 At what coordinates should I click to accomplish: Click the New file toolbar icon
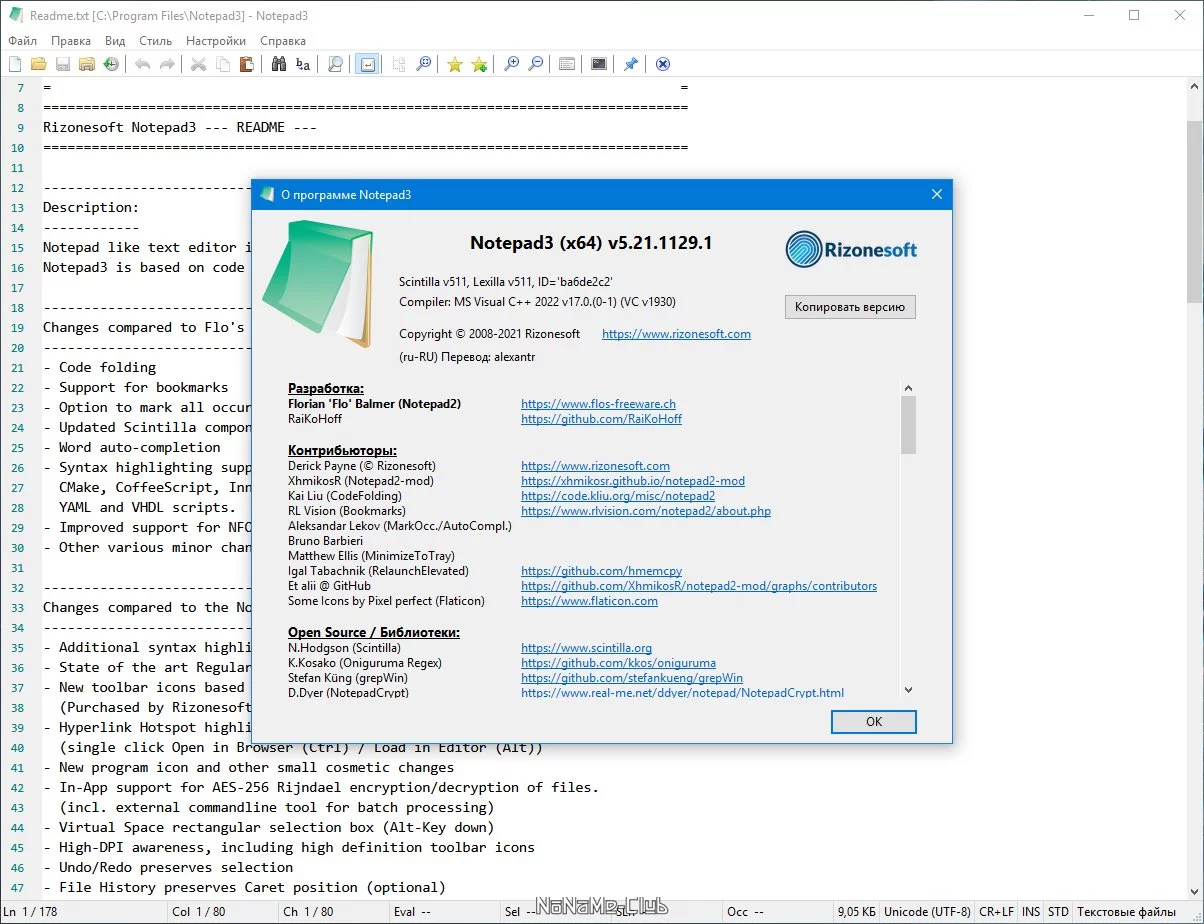[x=15, y=64]
